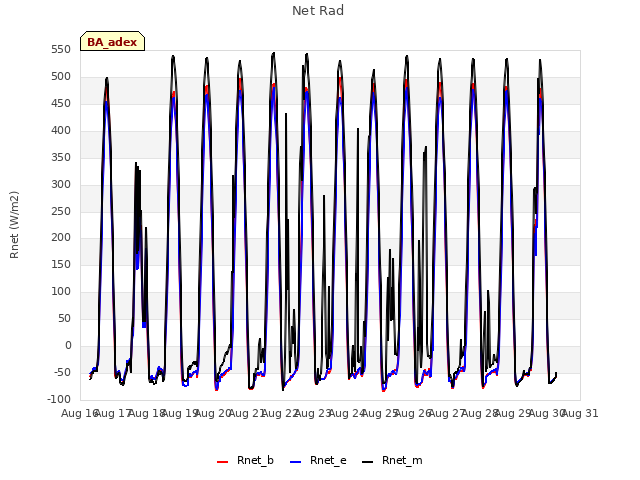This screenshot has height=480, width=640.
Task: Click the 500 y-axis tick label
Action: 61,77
